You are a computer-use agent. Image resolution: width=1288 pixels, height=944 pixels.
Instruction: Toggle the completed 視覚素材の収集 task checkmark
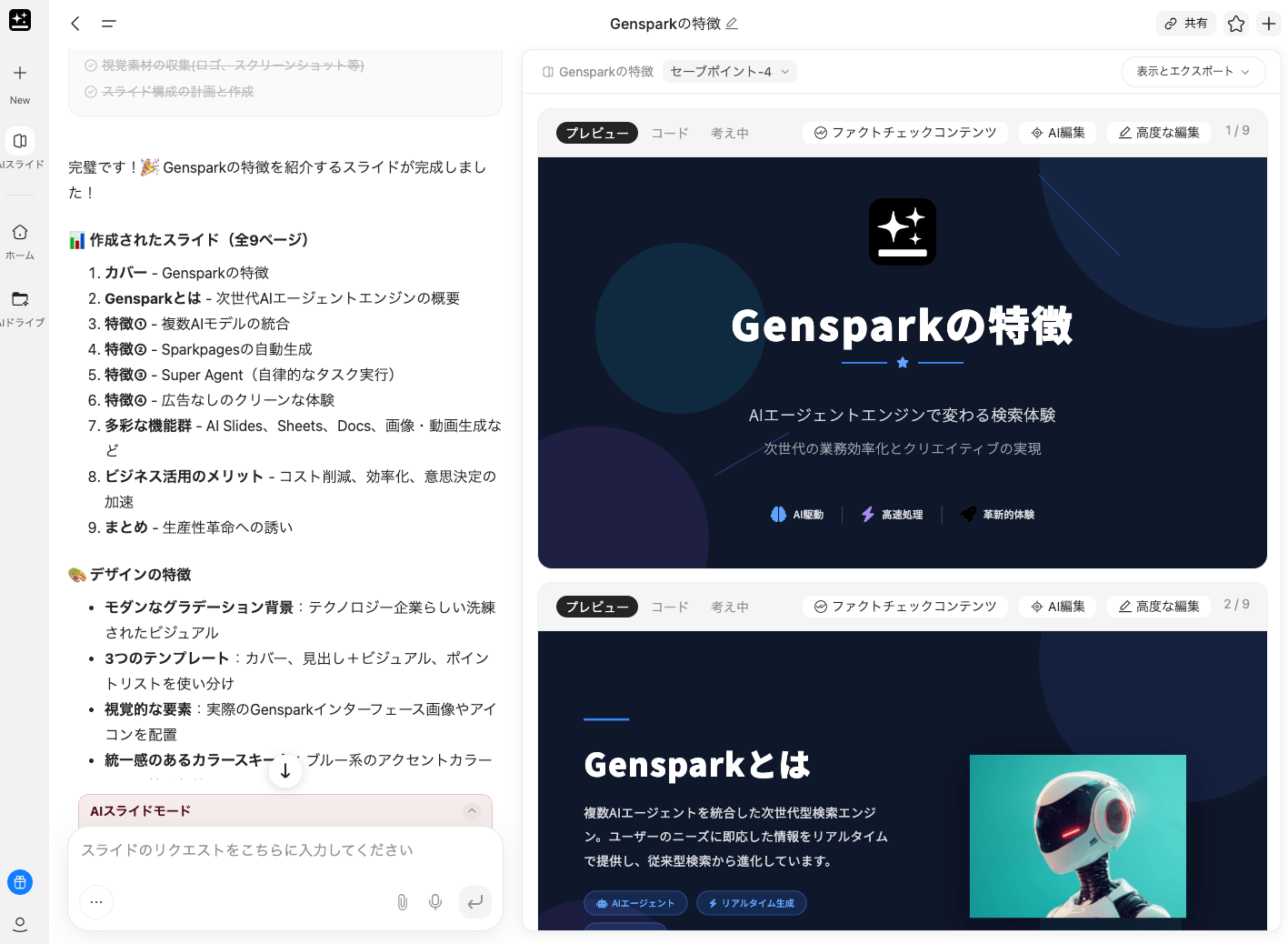coord(91,65)
